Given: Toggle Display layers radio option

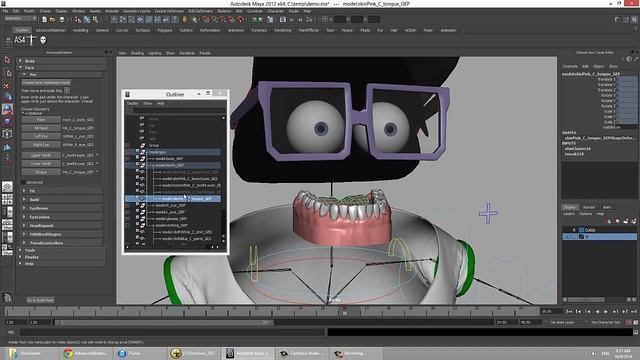Looking at the screenshot, I should pyautogui.click(x=570, y=207).
